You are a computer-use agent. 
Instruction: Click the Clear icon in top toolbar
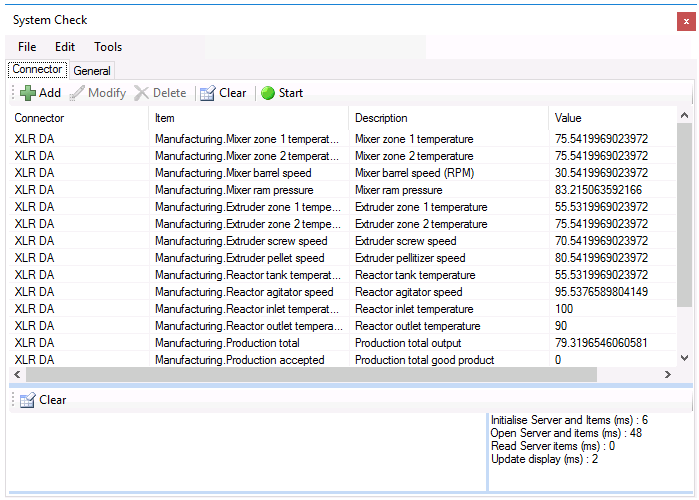208,93
